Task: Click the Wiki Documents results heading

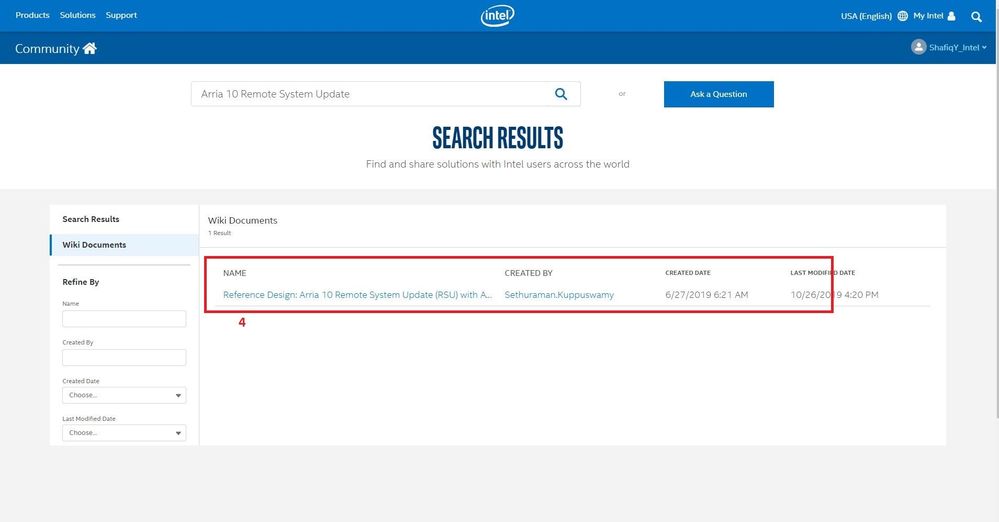Action: [x=243, y=221]
